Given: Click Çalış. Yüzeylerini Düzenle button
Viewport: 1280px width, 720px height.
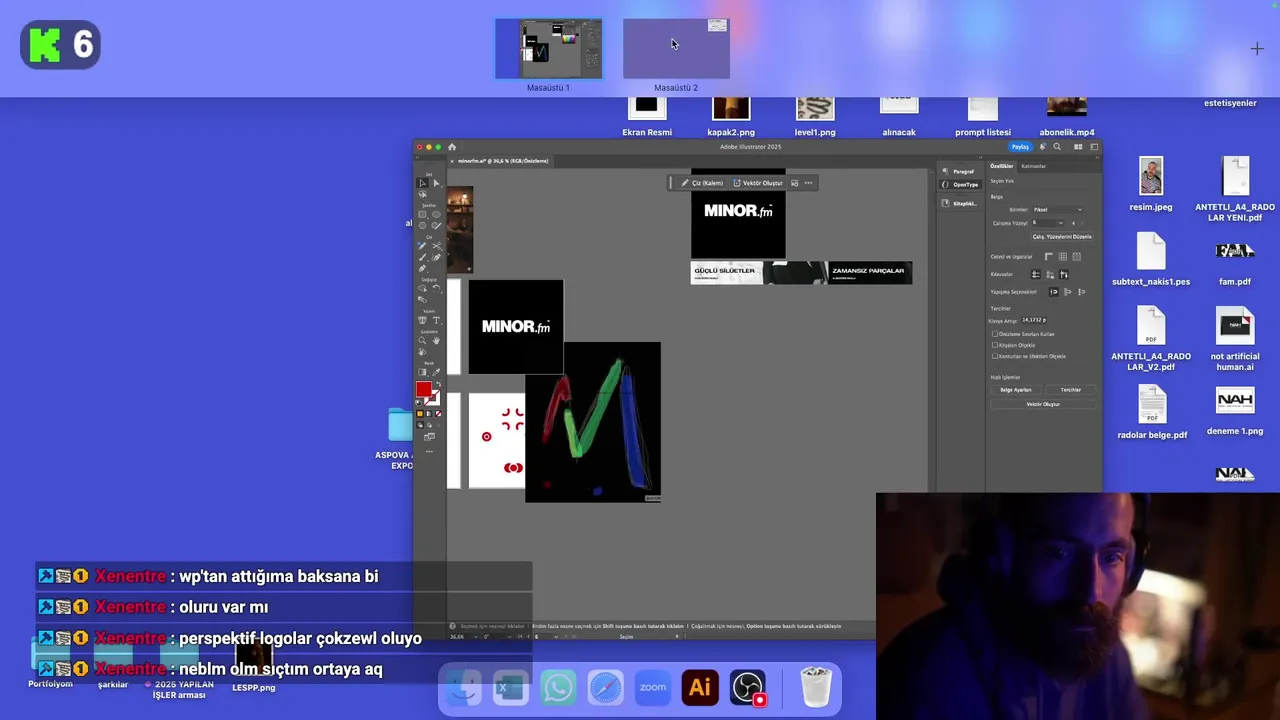Looking at the screenshot, I should click(1062, 237).
